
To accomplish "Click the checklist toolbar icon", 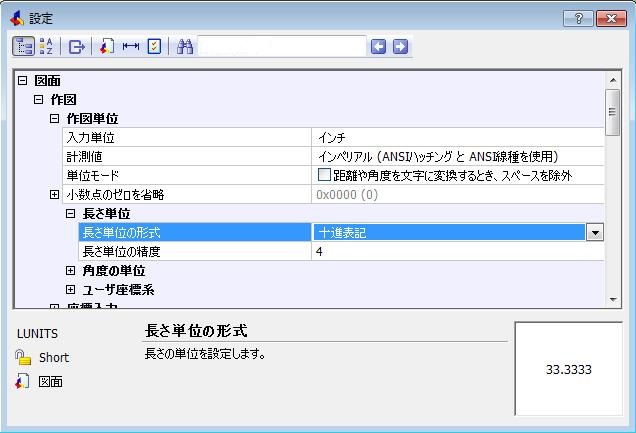I will click(154, 47).
